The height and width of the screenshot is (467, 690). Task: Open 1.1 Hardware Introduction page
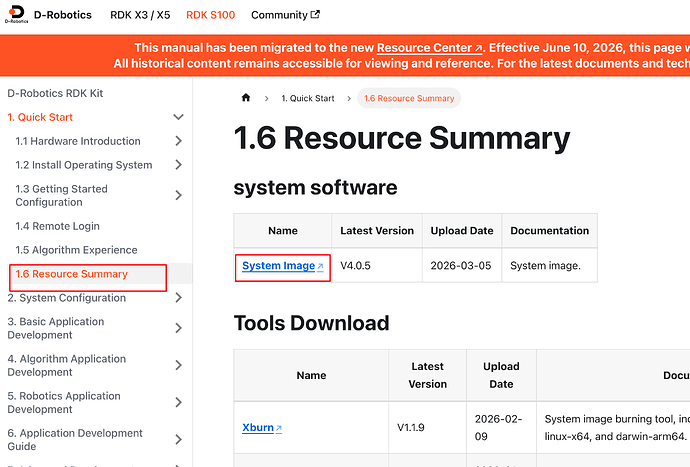[x=78, y=141]
